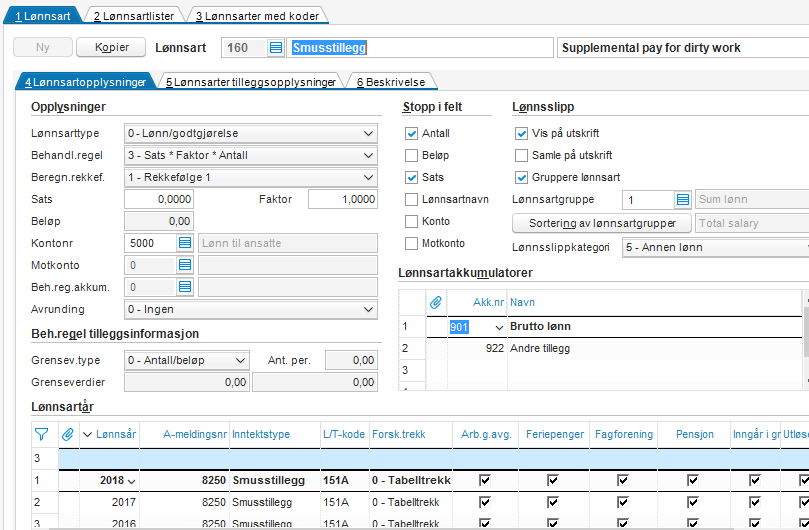Sort by Forsk.trekk column header
The width and height of the screenshot is (809, 530).
399,435
